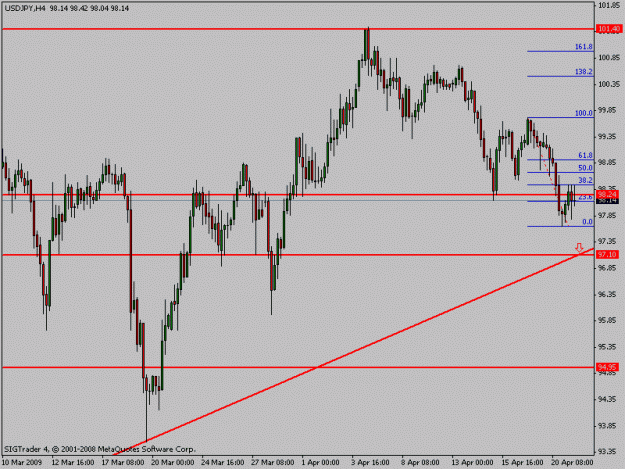Viewport: 625px width, 469px height.
Task: Select the red horizontal line at 94.95
Action: click(x=298, y=367)
